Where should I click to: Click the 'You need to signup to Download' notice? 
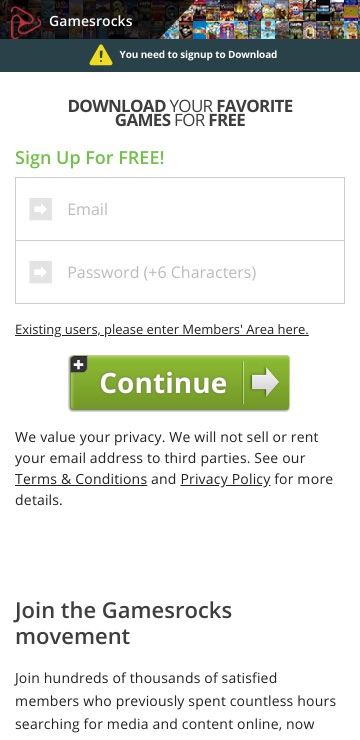point(198,54)
